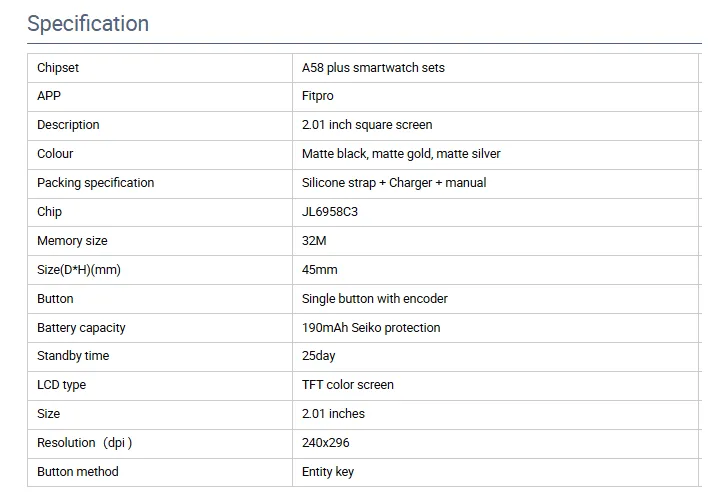The width and height of the screenshot is (721, 499).
Task: Click the Colour row label
Action: click(x=55, y=154)
